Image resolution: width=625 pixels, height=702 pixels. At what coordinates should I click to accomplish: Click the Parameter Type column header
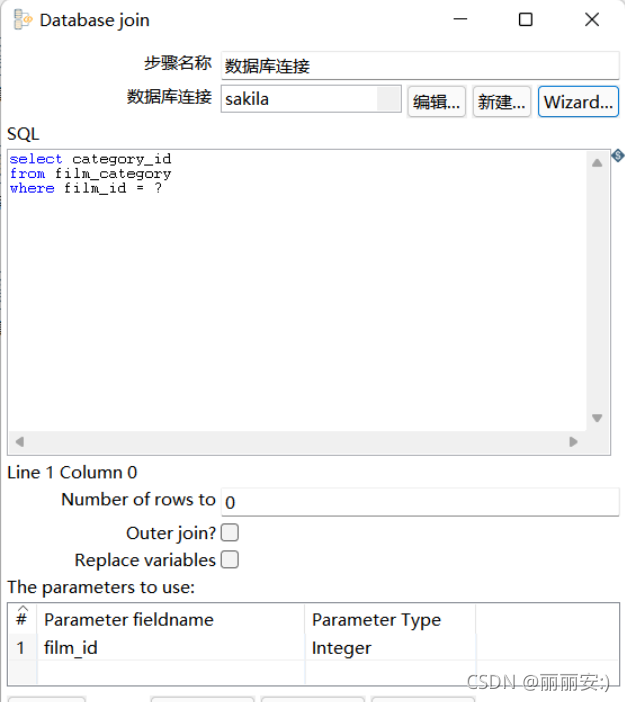(x=390, y=620)
